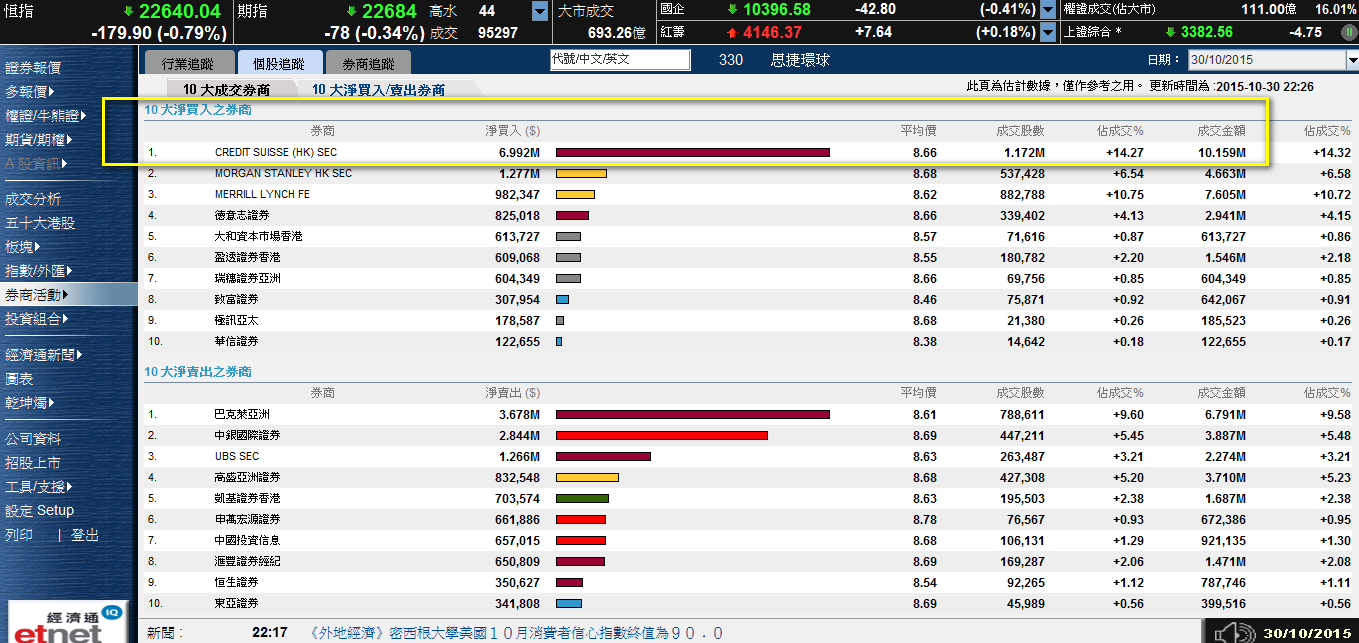Viewport: 1359px width, 643px height.
Task: Click the 恒指 index value 22640.04
Action: click(180, 11)
